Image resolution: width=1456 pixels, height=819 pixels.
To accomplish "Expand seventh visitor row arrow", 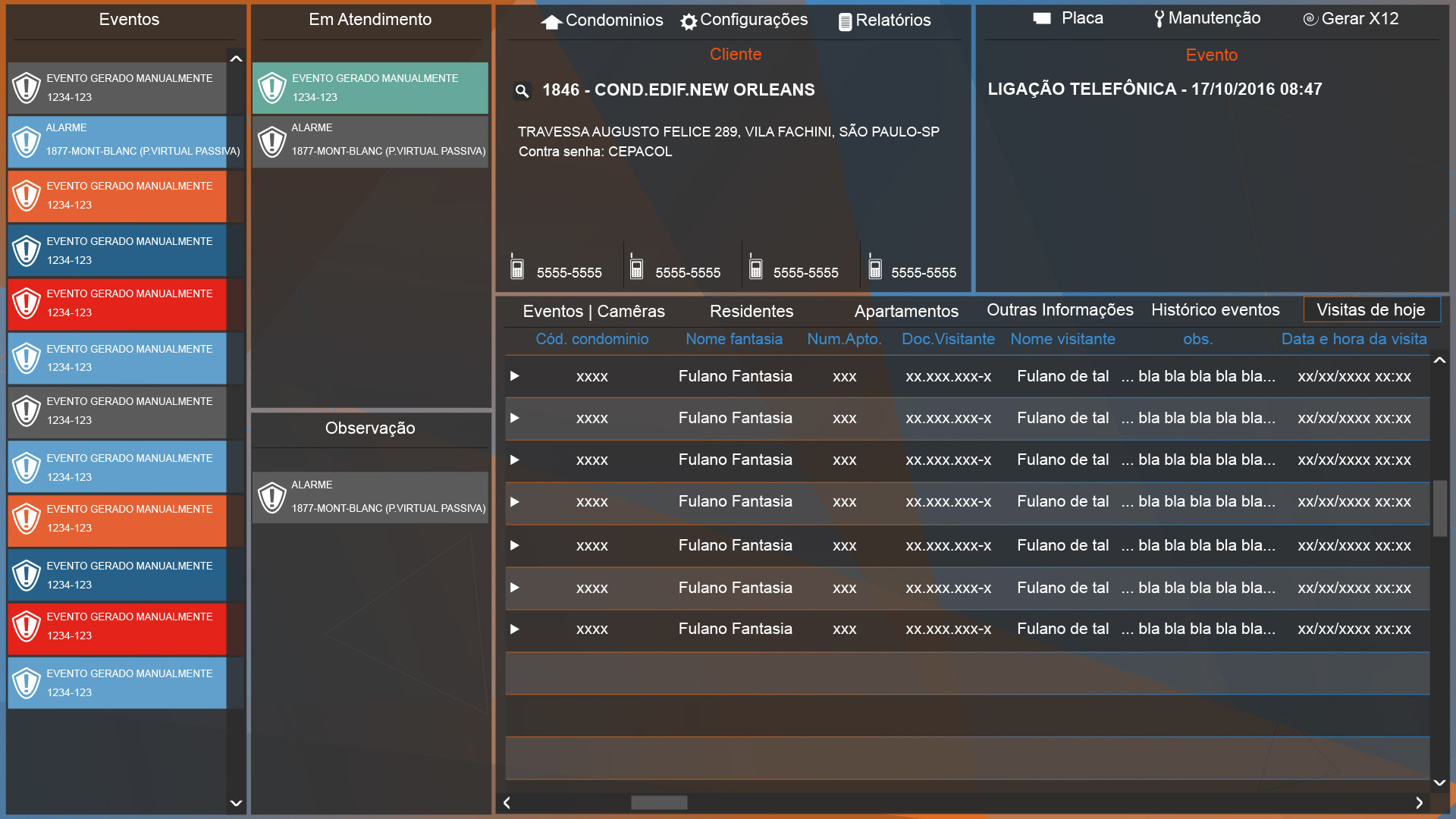I will 515,629.
